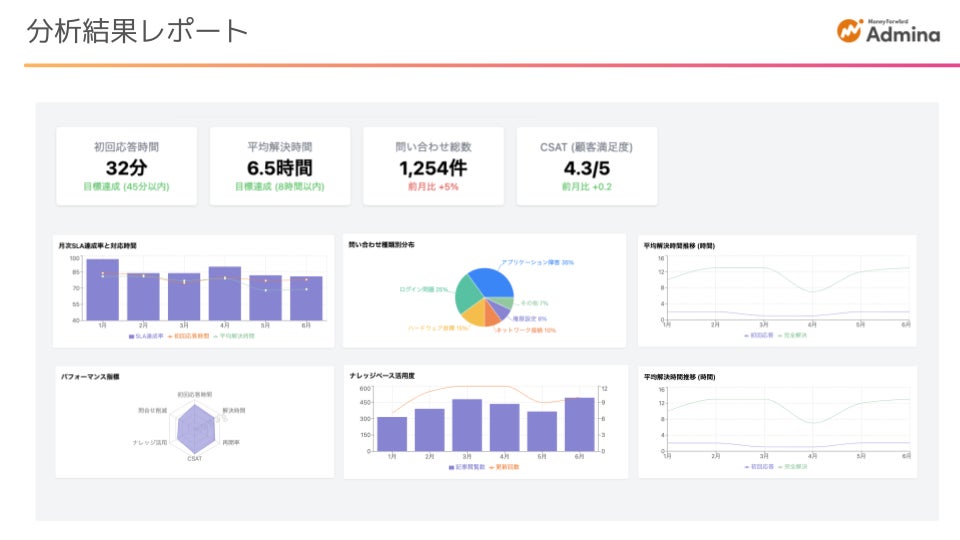
Task: Click the orange ネットワーク接続 pie slice
Action: [492, 315]
